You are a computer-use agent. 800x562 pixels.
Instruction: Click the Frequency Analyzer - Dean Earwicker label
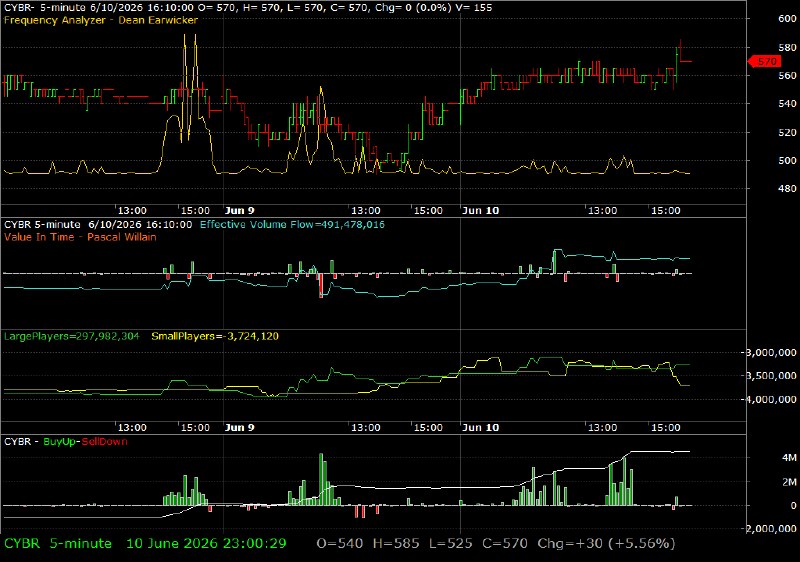pos(101,20)
